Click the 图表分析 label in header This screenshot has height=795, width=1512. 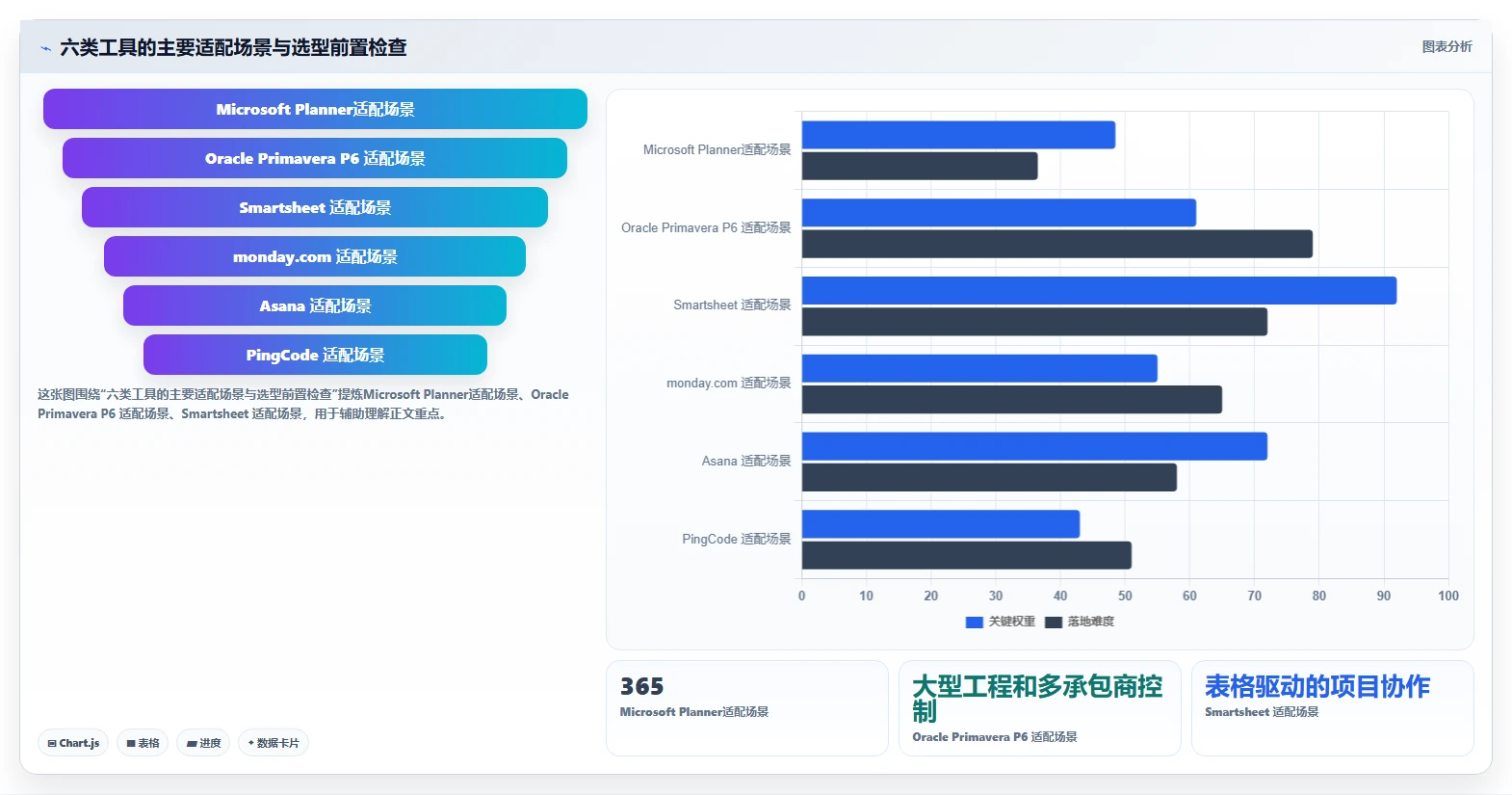pos(1447,46)
